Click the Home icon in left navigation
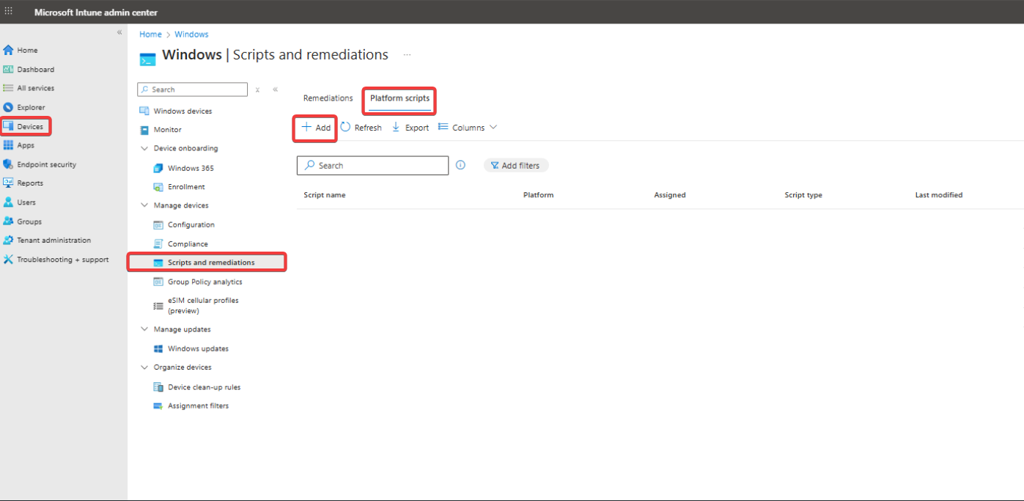 (x=8, y=50)
